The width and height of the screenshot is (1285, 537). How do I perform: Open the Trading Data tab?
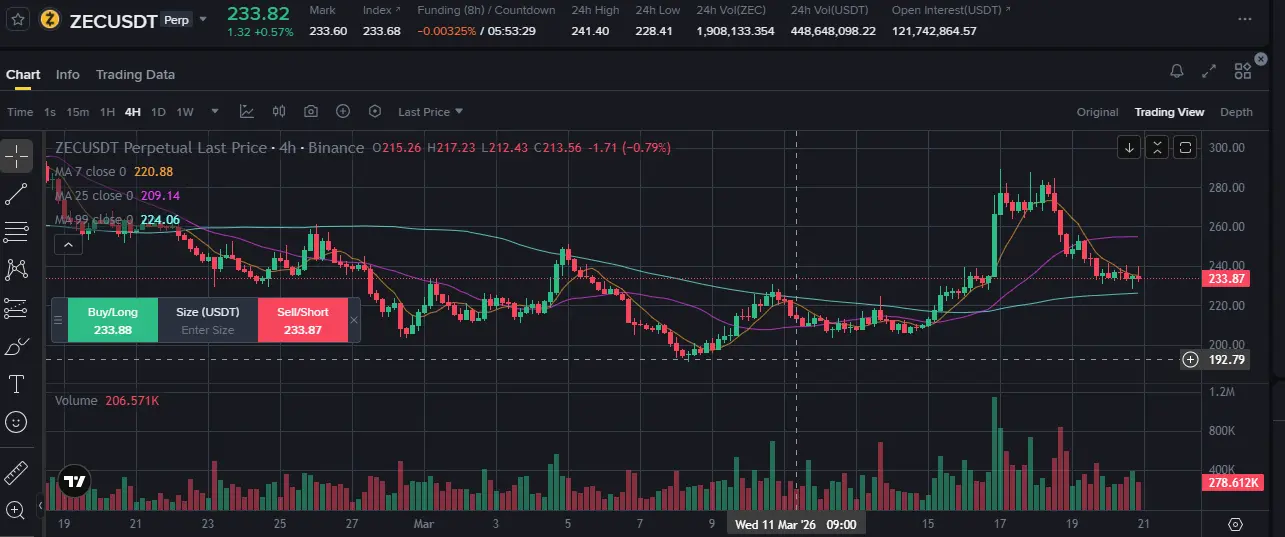(135, 75)
